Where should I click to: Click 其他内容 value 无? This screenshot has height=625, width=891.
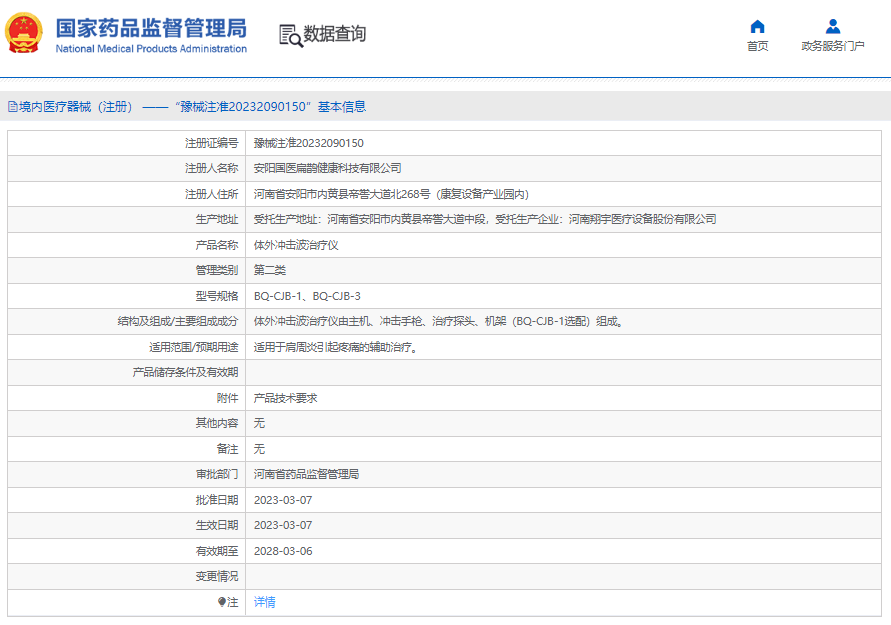pyautogui.click(x=259, y=423)
